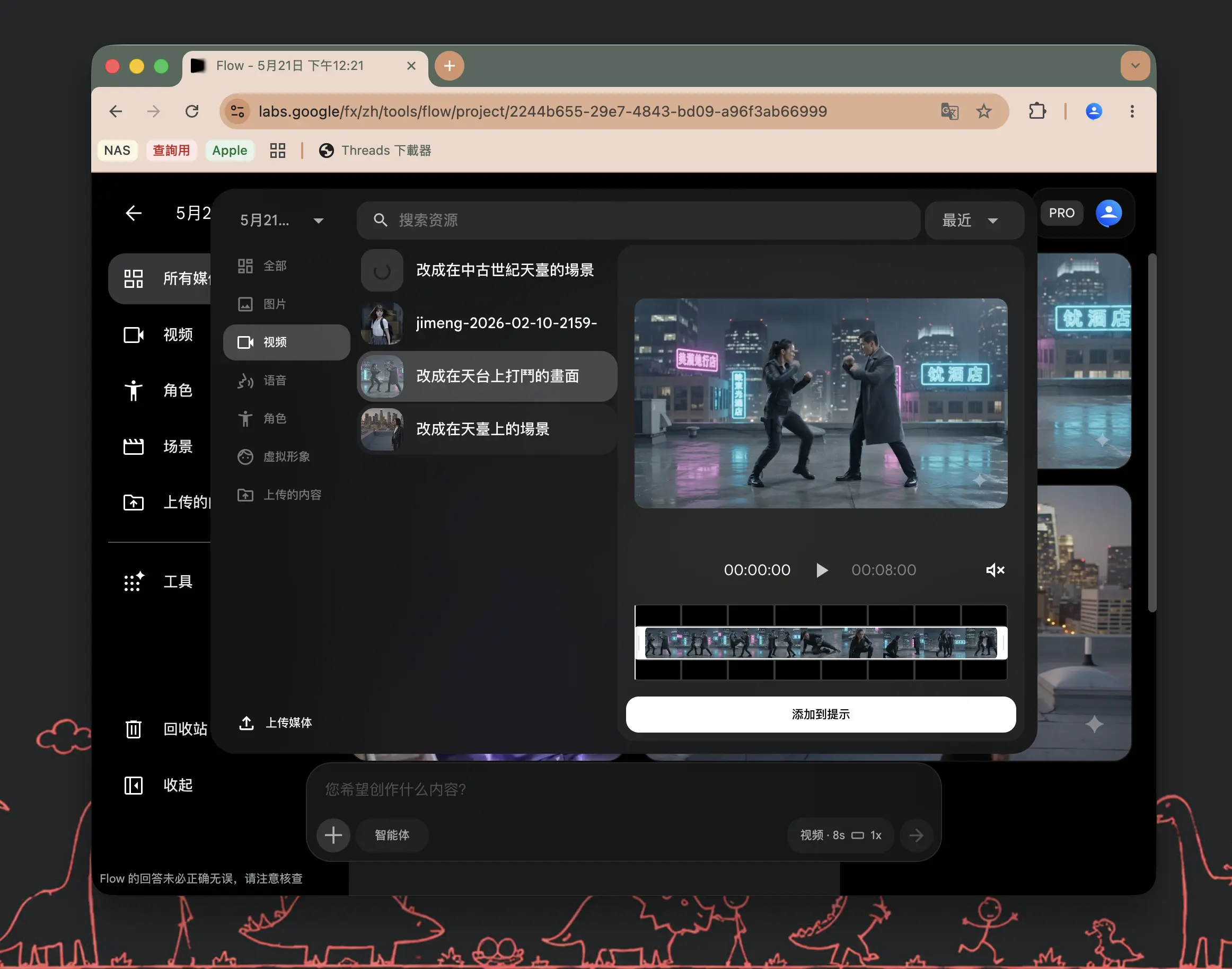Click 上传媒体 upload button
The image size is (1232, 969).
[x=276, y=723]
